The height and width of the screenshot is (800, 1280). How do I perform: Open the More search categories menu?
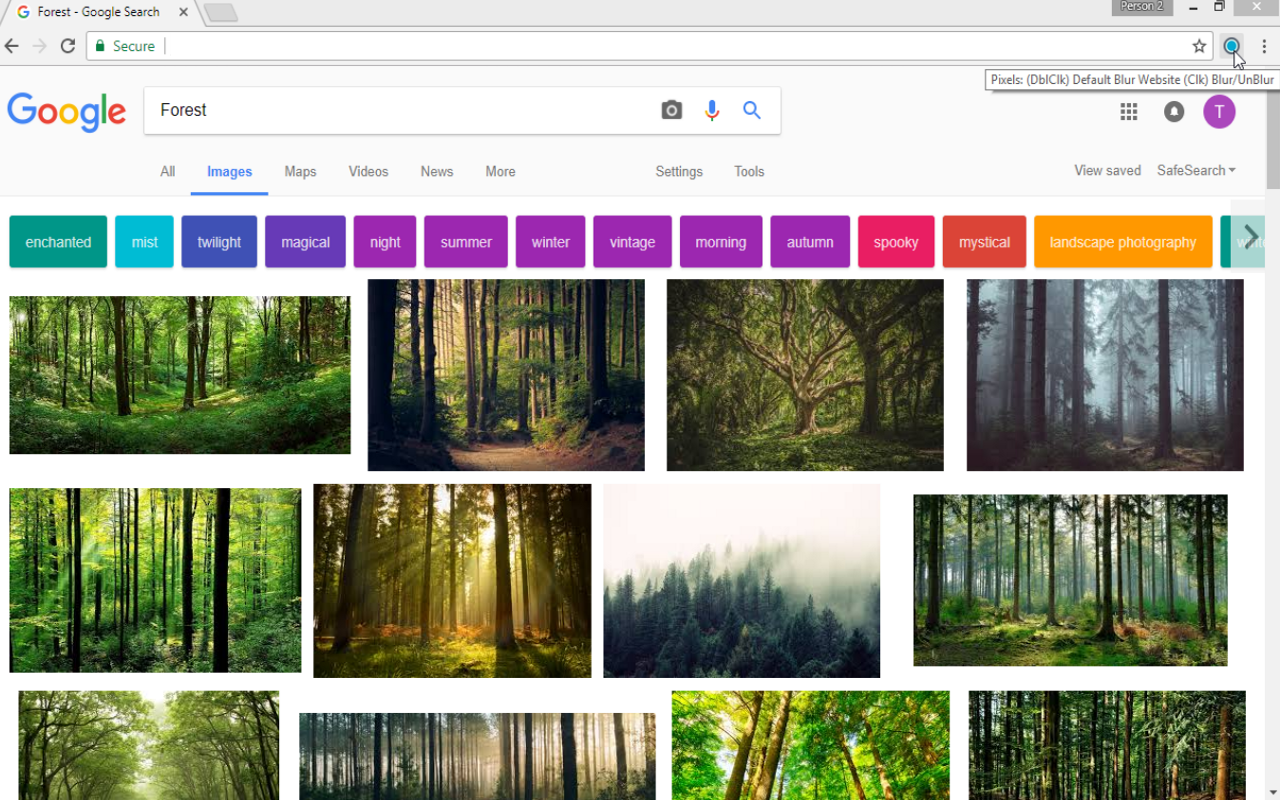pos(500,172)
